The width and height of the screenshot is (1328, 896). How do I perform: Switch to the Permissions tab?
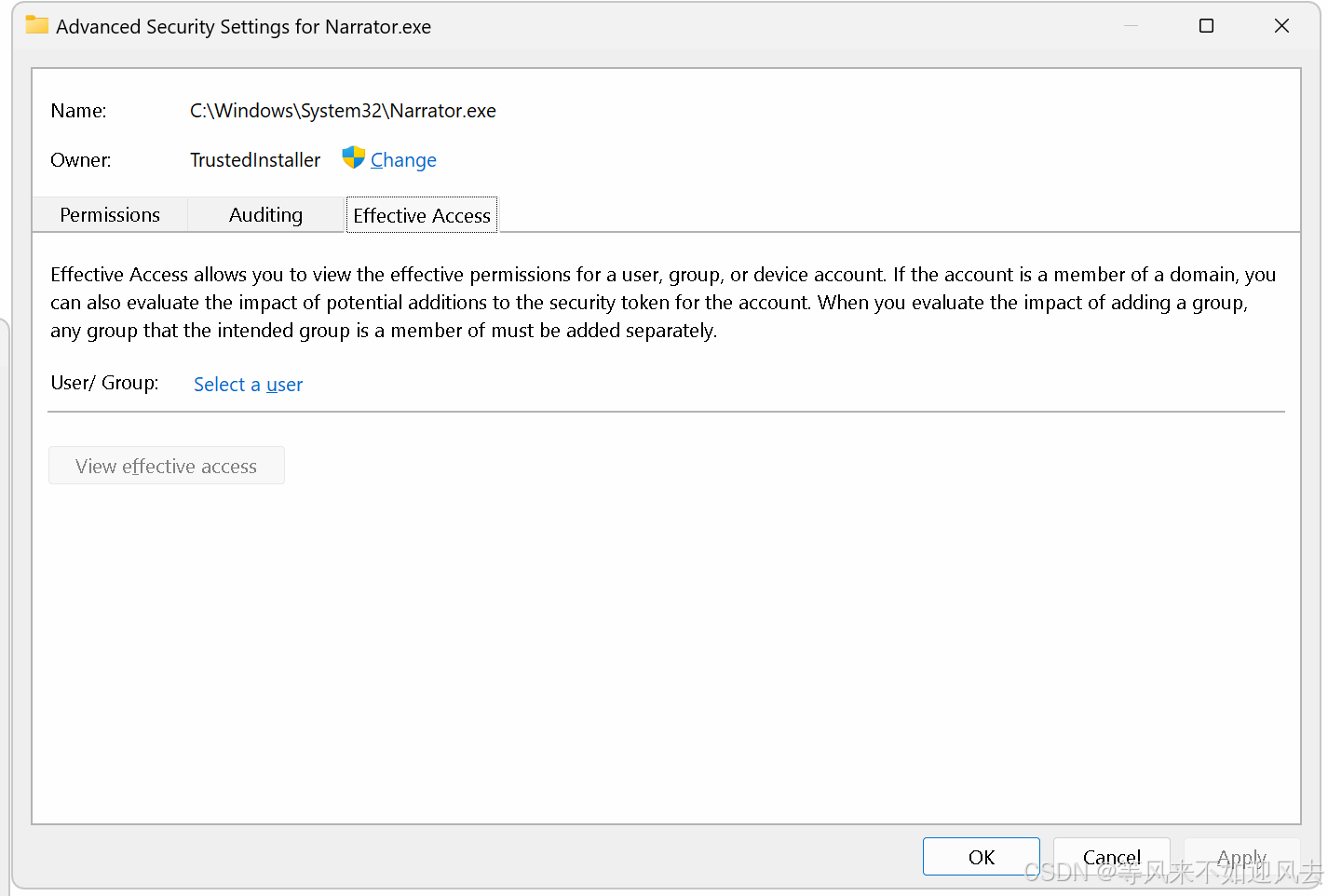point(110,215)
